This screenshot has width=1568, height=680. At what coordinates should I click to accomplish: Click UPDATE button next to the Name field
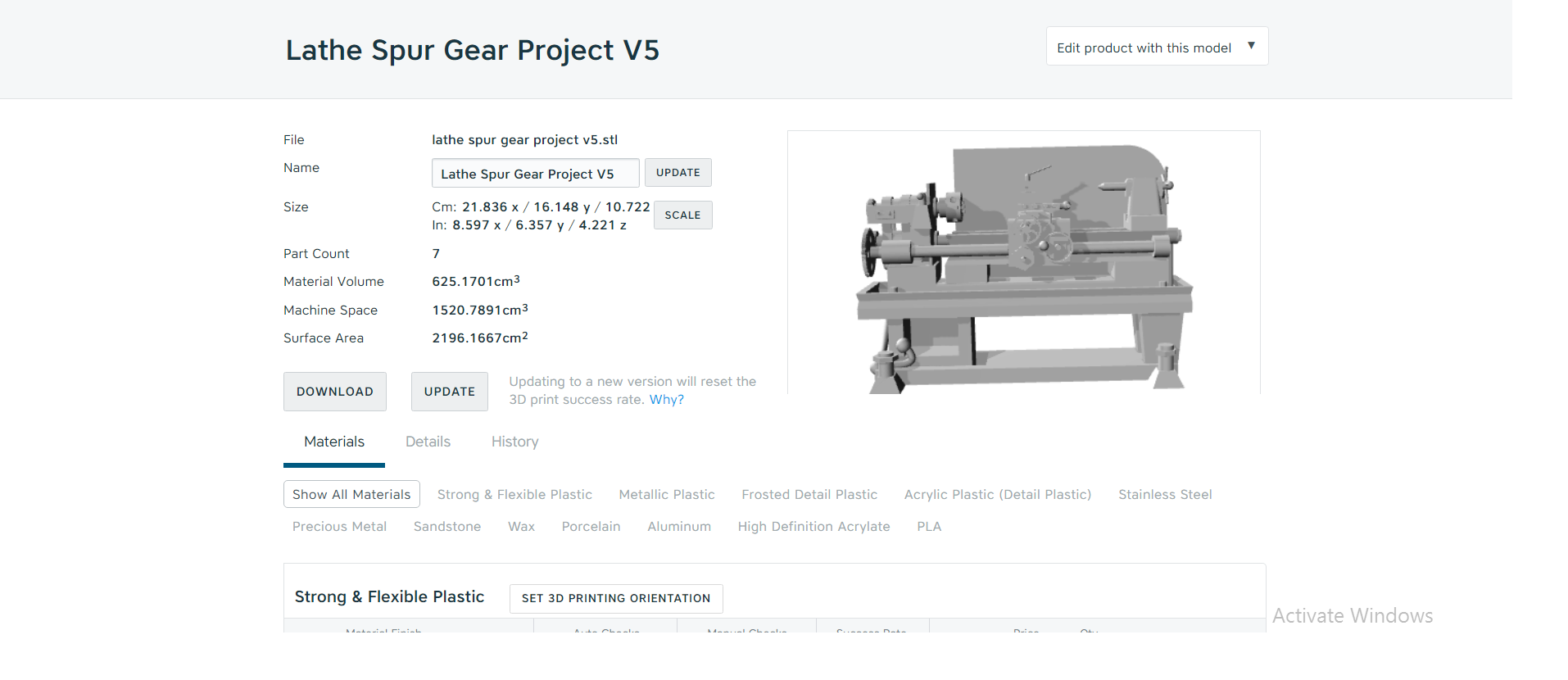678,173
